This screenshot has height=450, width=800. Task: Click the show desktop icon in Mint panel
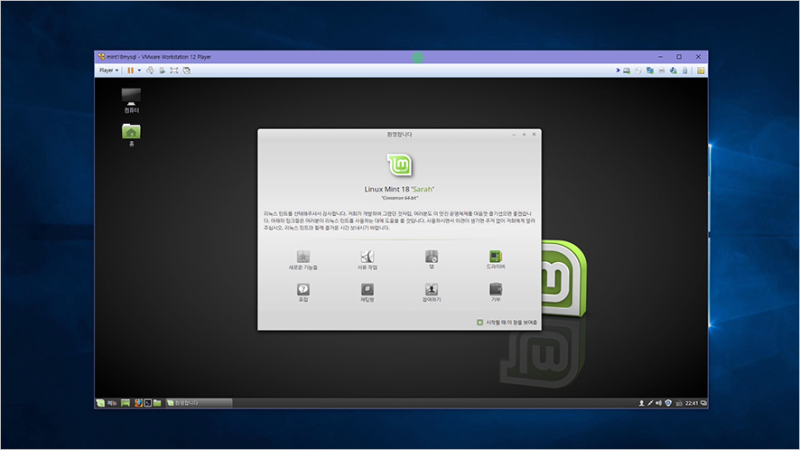tap(125, 403)
